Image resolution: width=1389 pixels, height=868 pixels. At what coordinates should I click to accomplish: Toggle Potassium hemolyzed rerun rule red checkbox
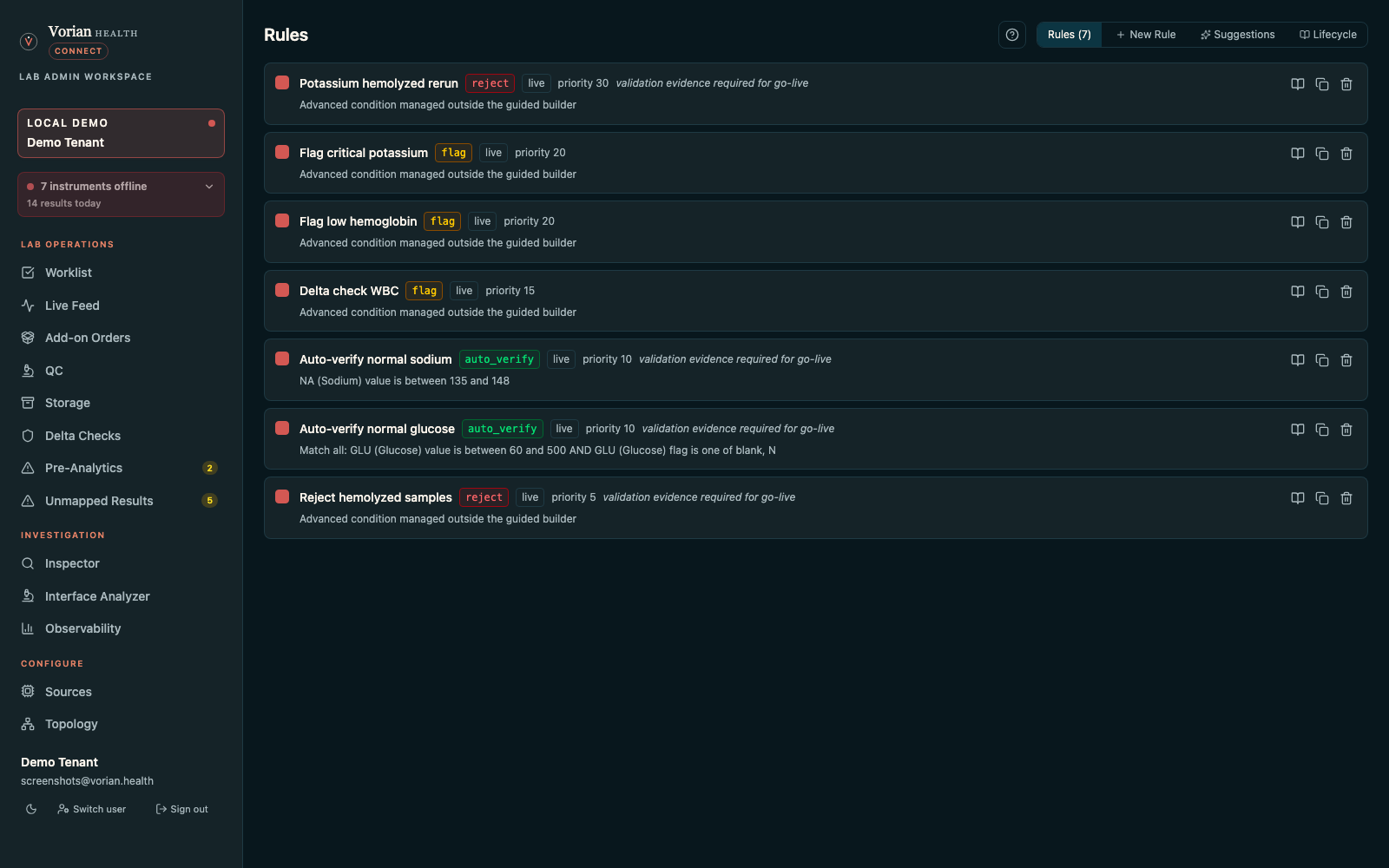282,82
